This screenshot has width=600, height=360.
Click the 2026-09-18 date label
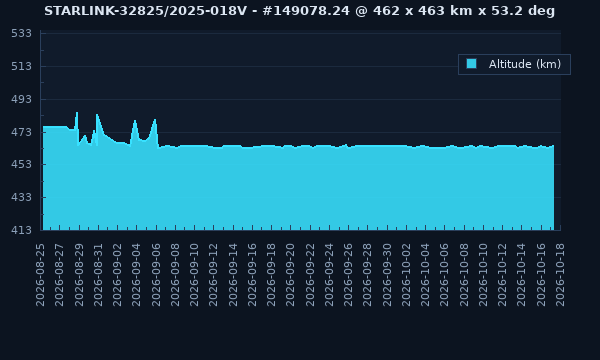click(x=271, y=275)
